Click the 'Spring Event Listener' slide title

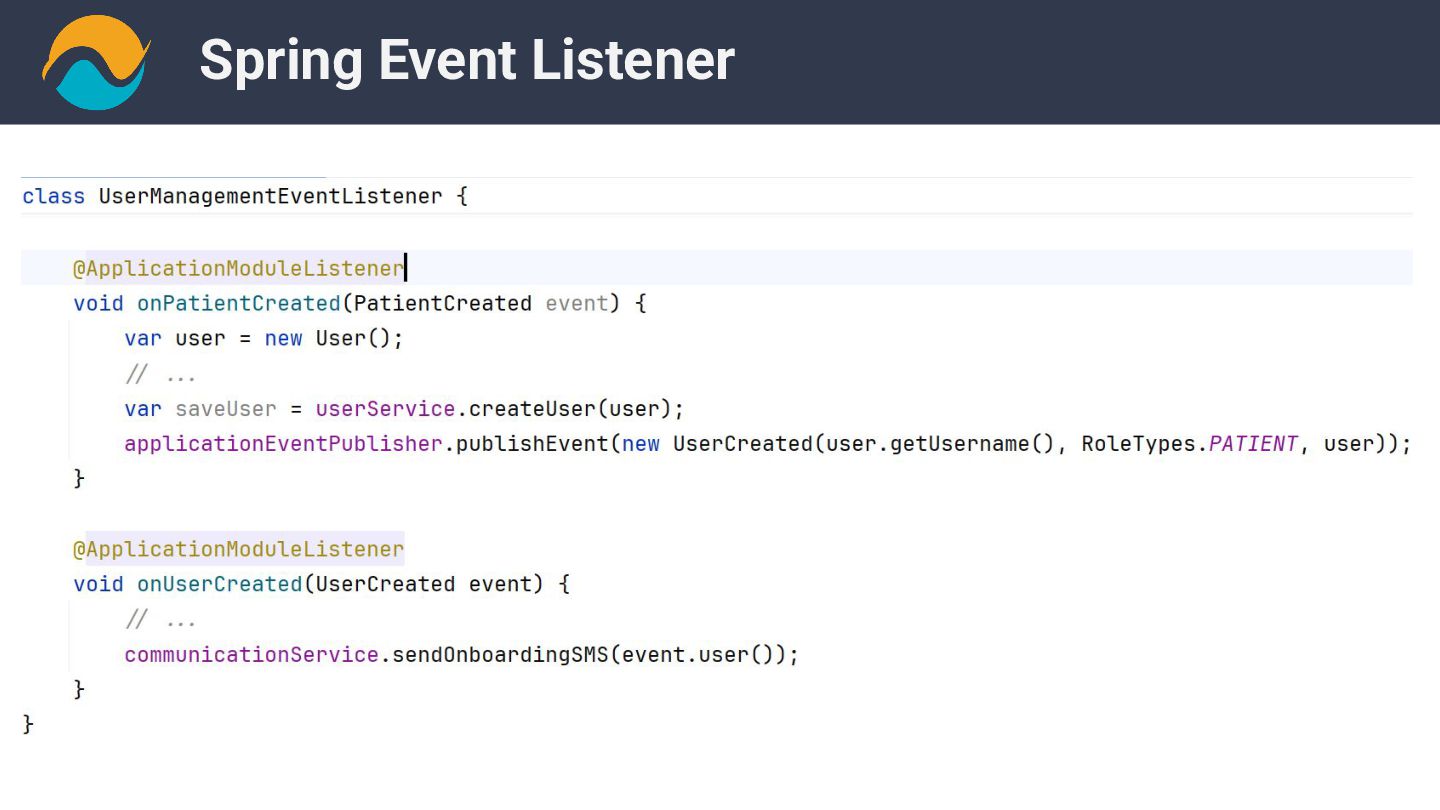point(467,60)
